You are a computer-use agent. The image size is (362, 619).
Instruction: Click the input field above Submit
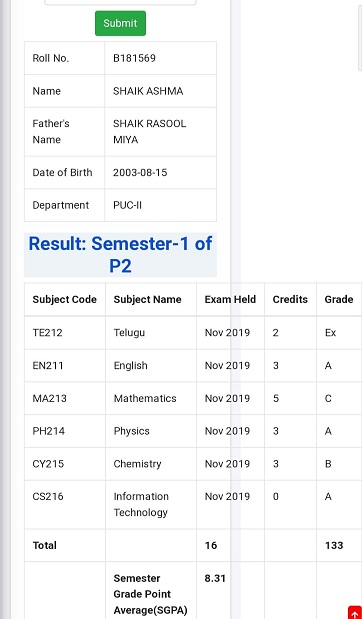(120, 2)
